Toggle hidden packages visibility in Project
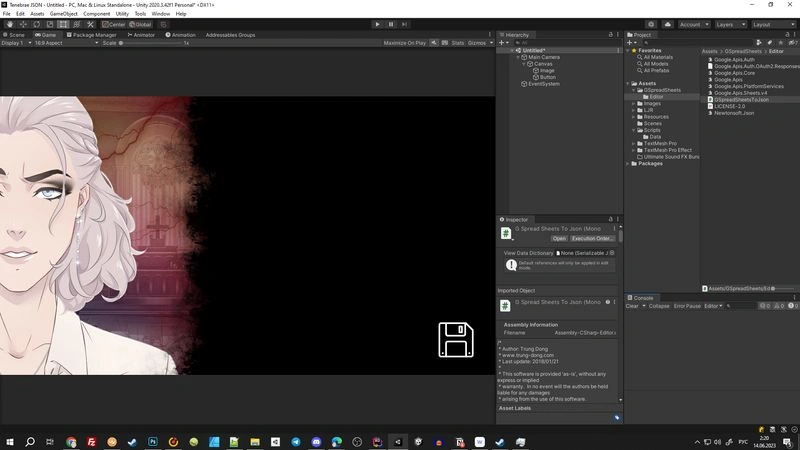 (x=793, y=43)
